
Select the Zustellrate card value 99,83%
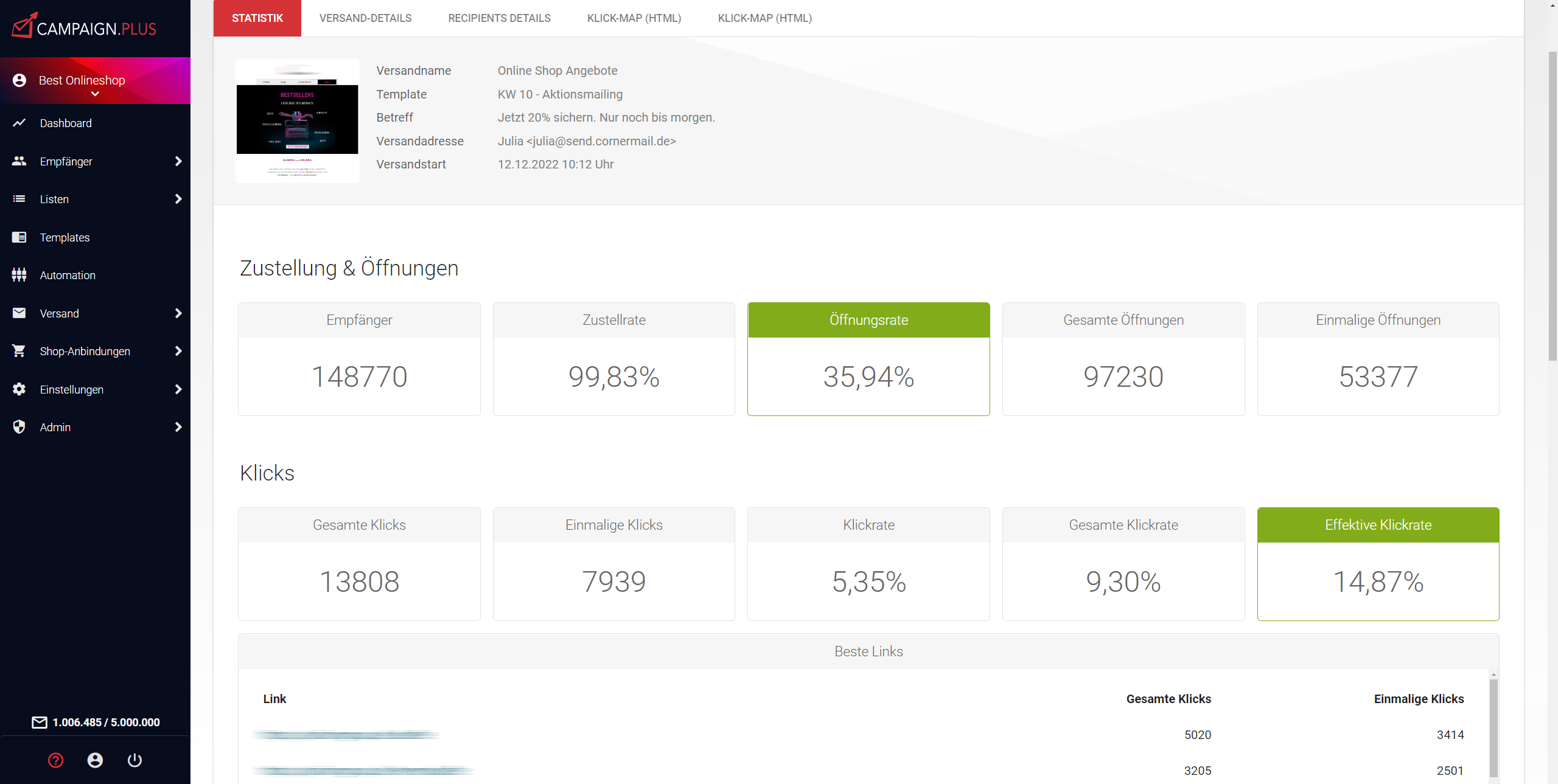click(614, 376)
